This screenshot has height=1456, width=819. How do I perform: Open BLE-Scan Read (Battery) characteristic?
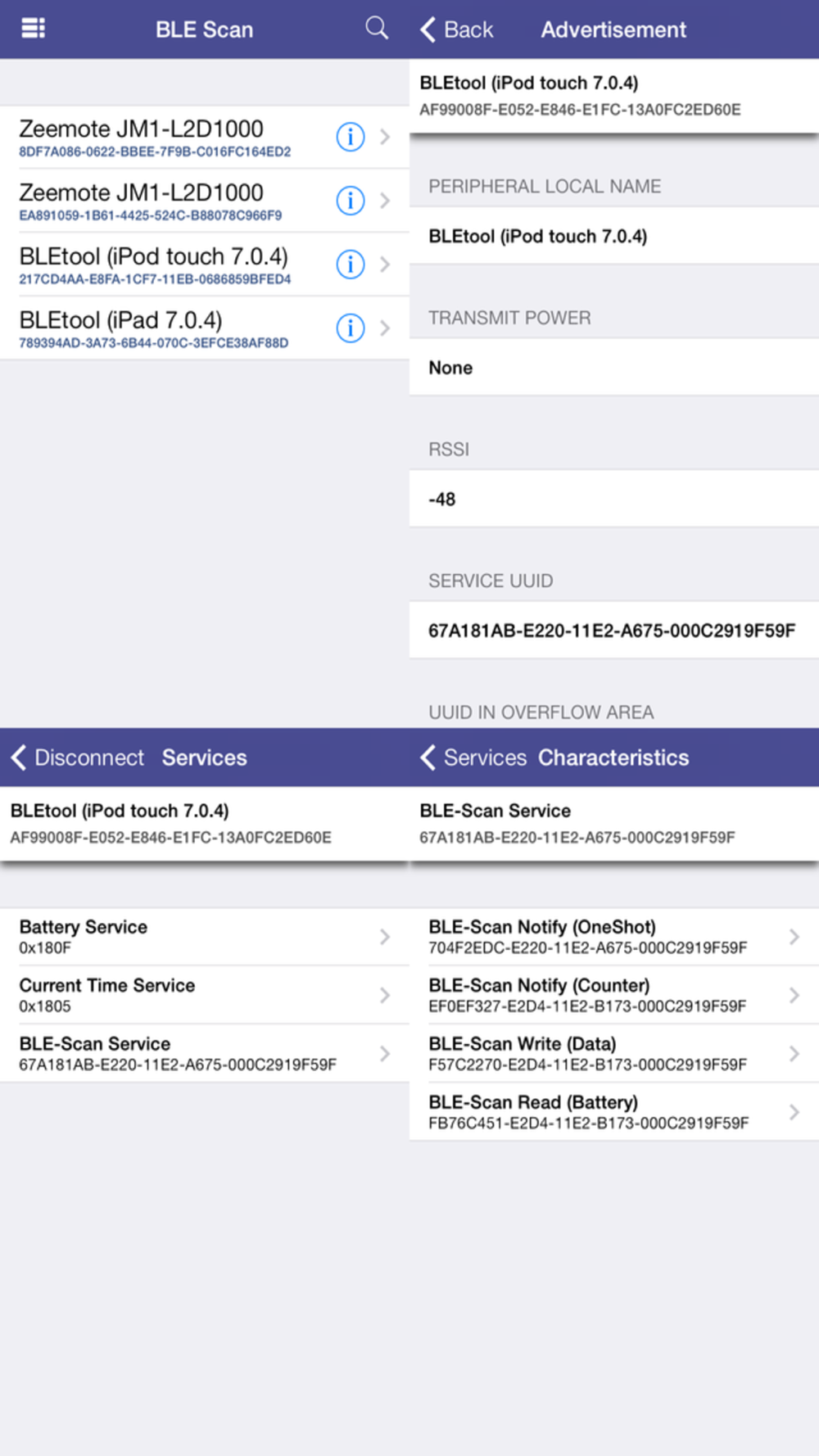point(614,1112)
